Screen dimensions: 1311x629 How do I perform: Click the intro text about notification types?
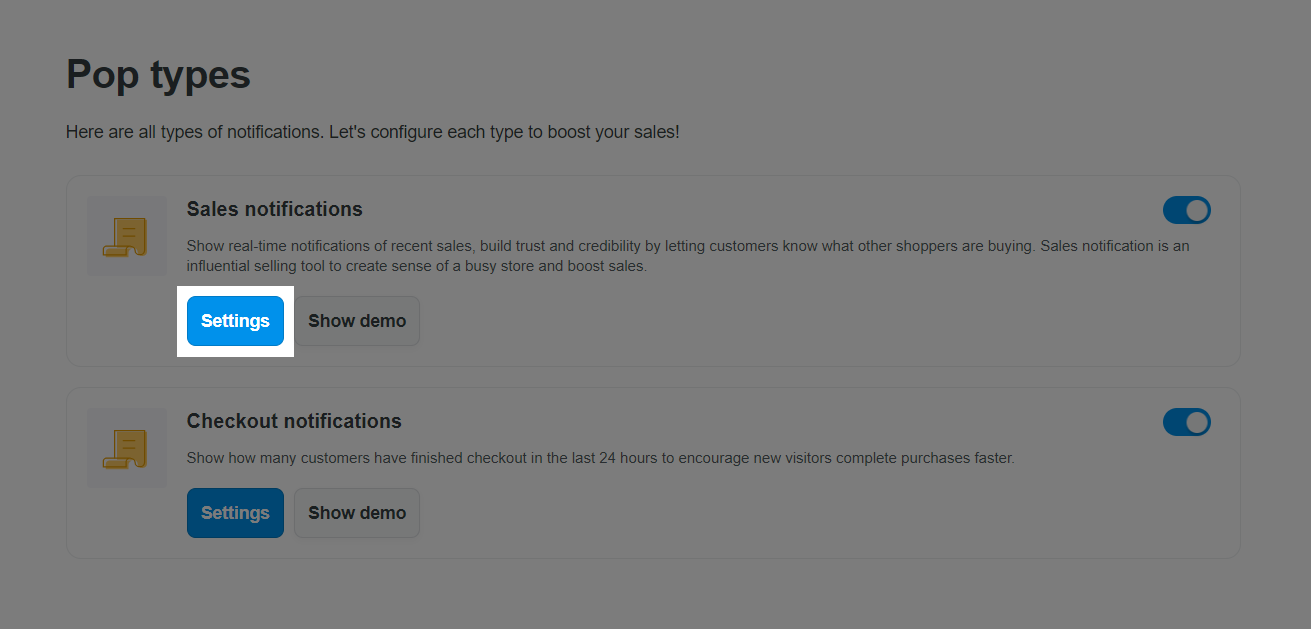[372, 132]
